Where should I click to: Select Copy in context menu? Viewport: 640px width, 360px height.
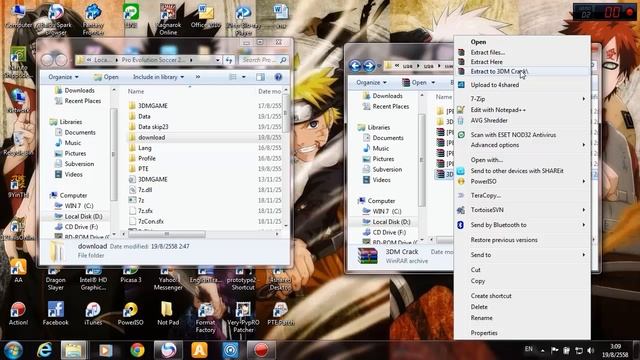[x=478, y=281]
